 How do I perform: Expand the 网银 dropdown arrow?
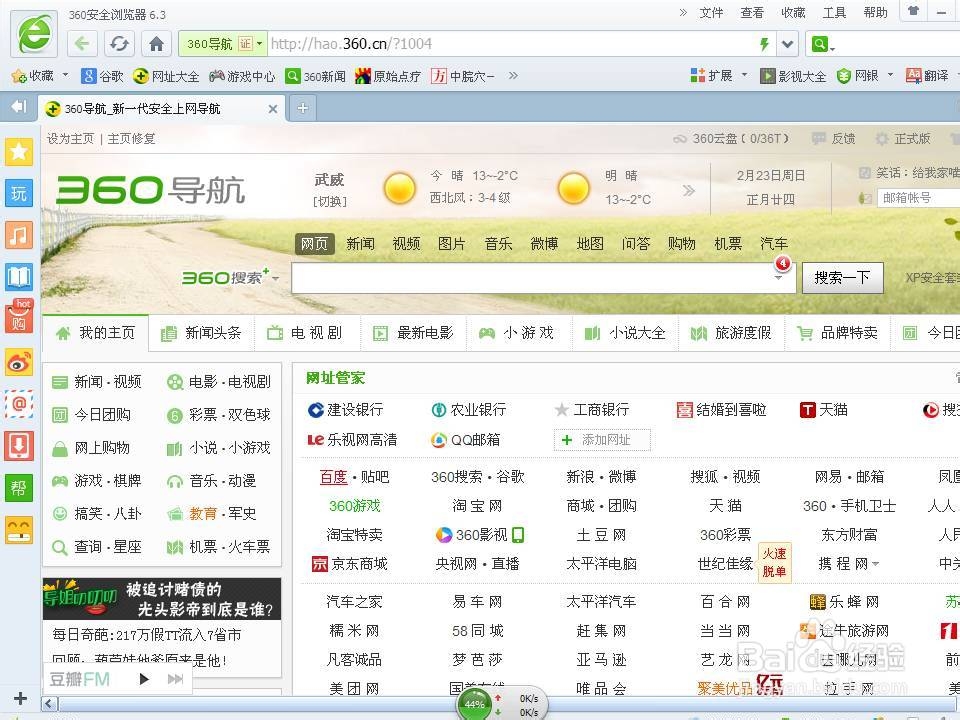click(890, 75)
